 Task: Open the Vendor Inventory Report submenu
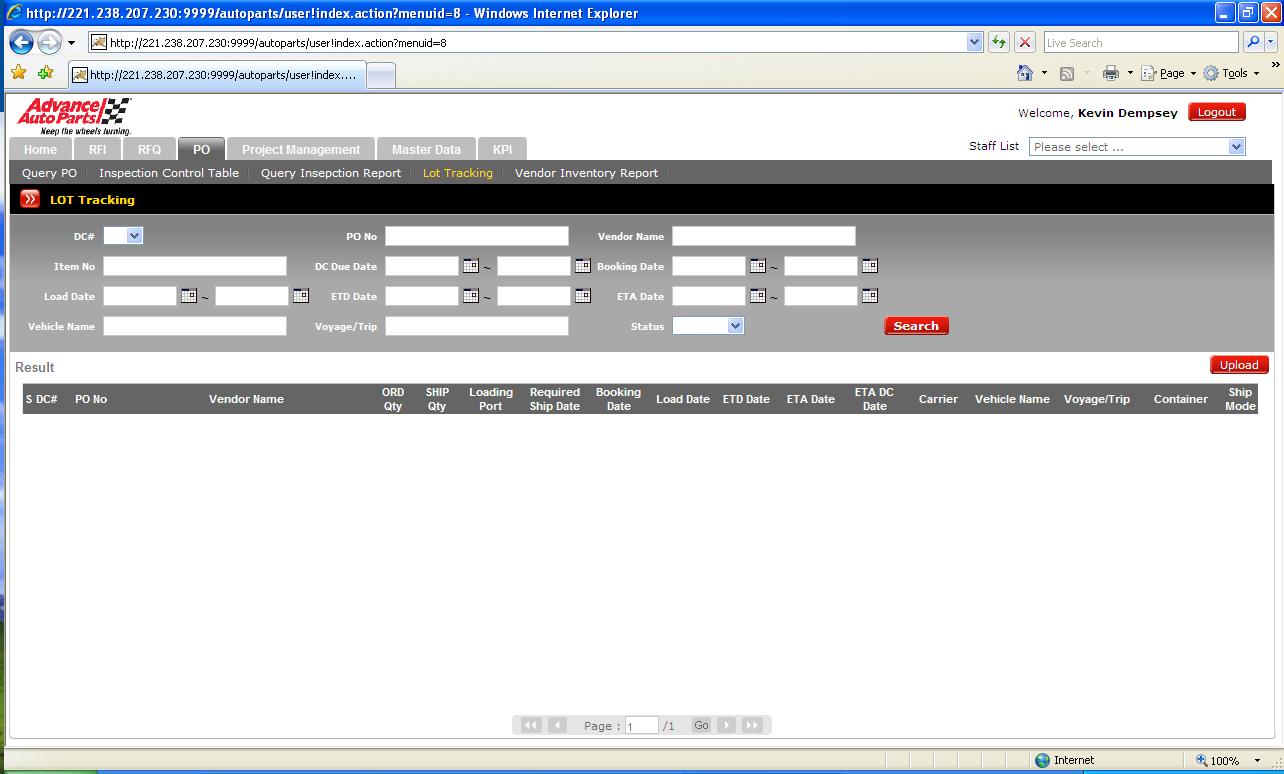586,173
